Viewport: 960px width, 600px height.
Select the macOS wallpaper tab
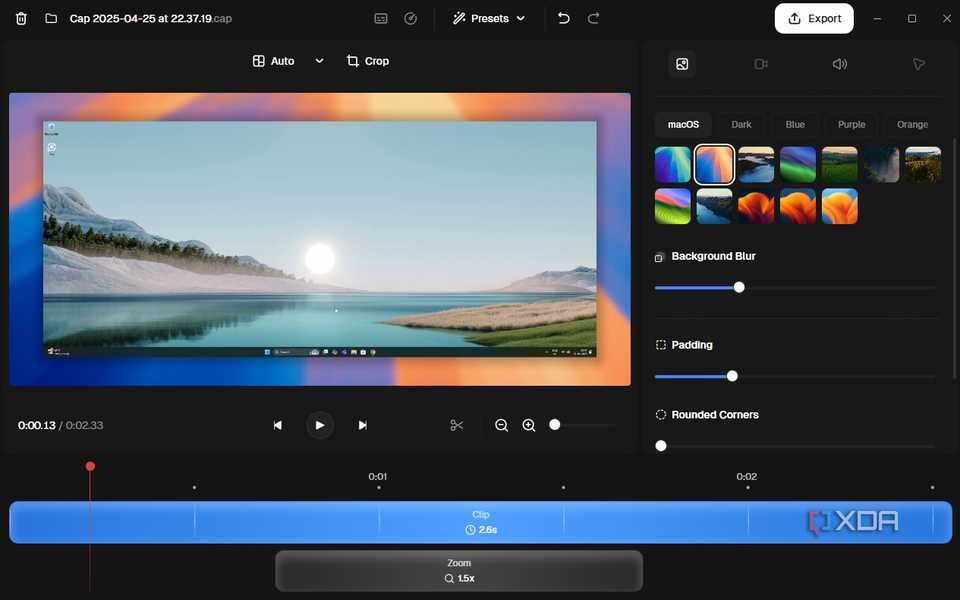(683, 124)
